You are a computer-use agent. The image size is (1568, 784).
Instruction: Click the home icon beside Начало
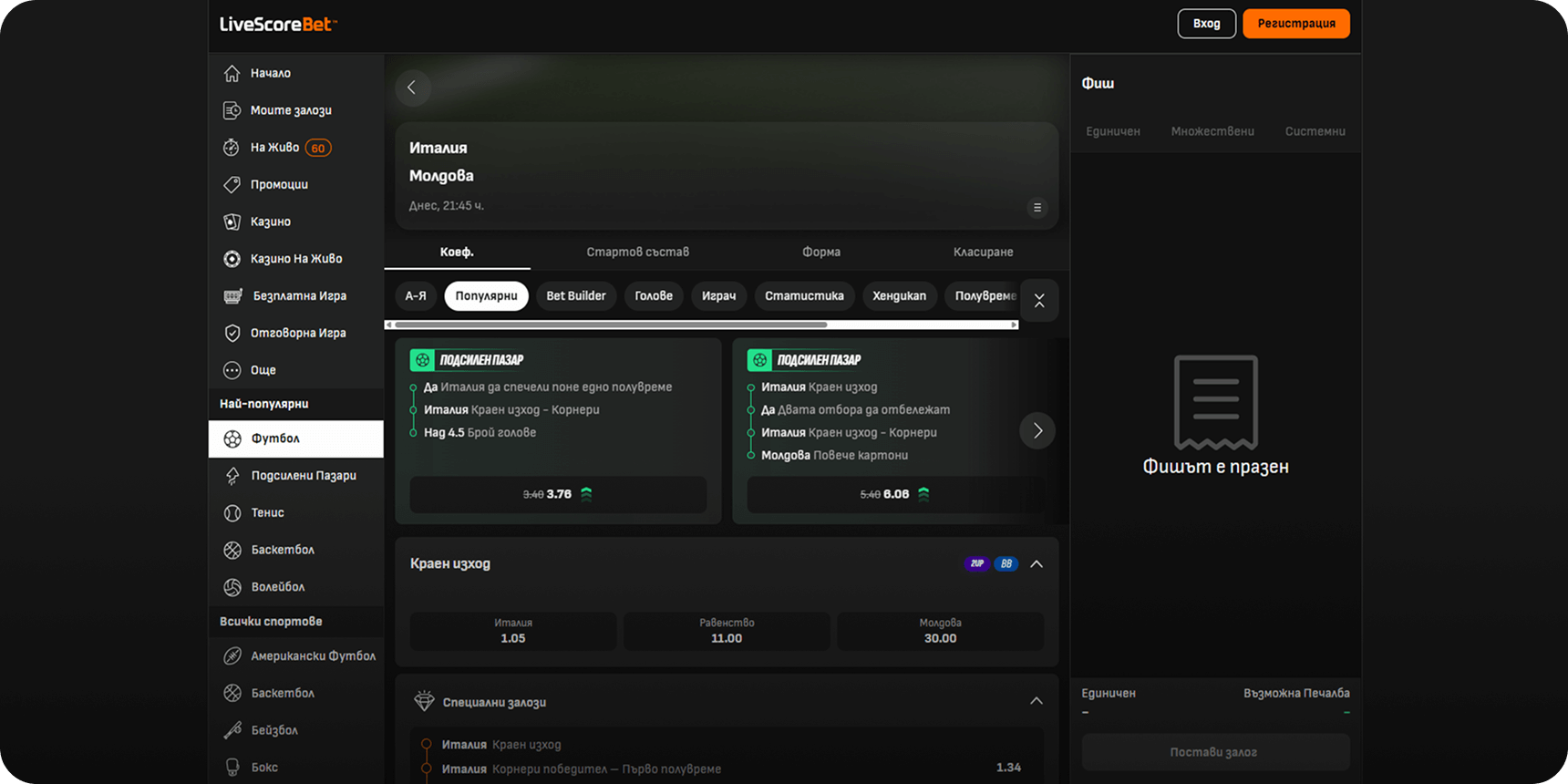pyautogui.click(x=232, y=73)
